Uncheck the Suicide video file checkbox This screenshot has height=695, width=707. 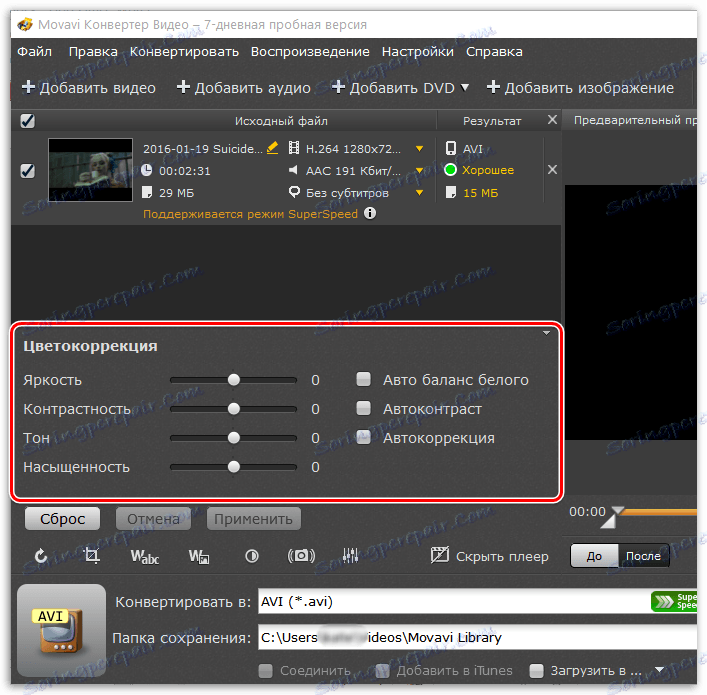pos(28,170)
